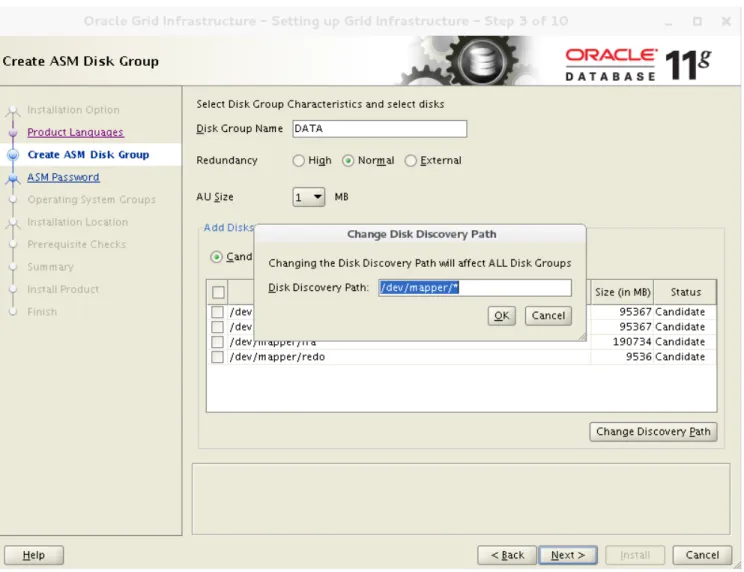This screenshot has width=744, height=572.
Task: Select Create ASM Disk Group step
Action: pyautogui.click(x=88, y=155)
